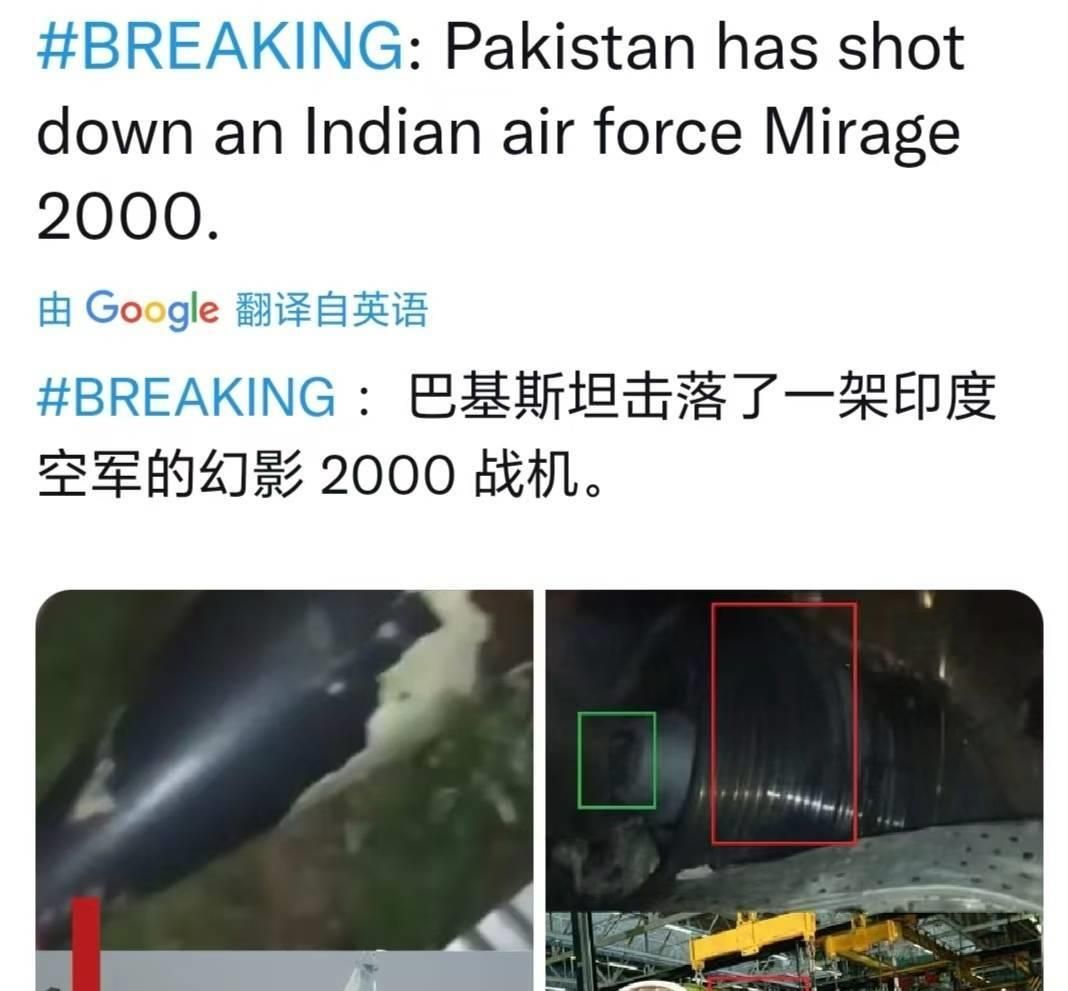The height and width of the screenshot is (991, 1068).
Task: Open the top-left dark cylinder debris photo
Action: tap(285, 770)
